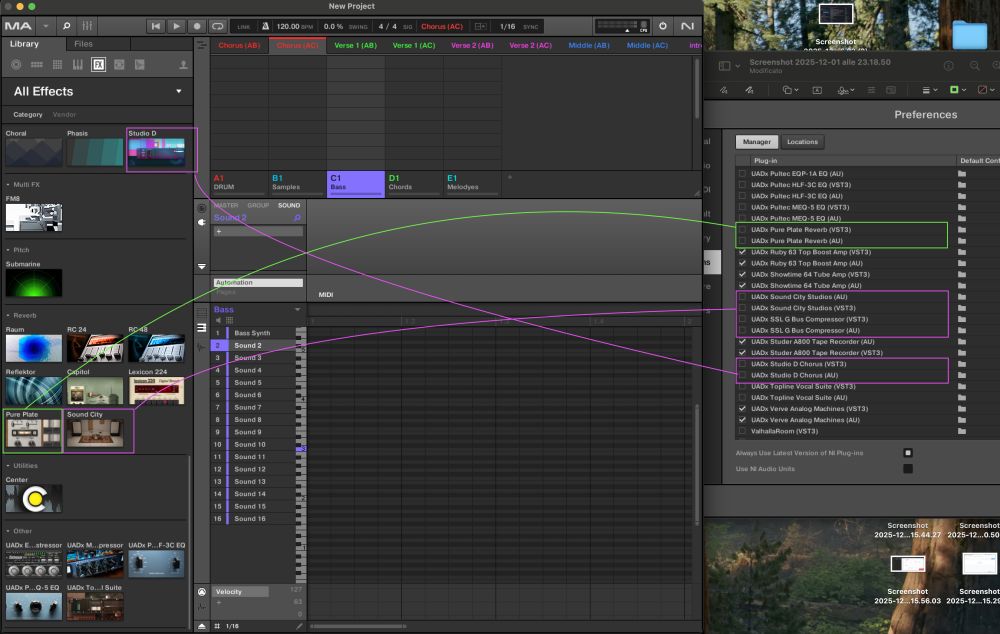Image resolution: width=1000 pixels, height=634 pixels.
Task: Collapse the Utilities category
Action: (8, 466)
